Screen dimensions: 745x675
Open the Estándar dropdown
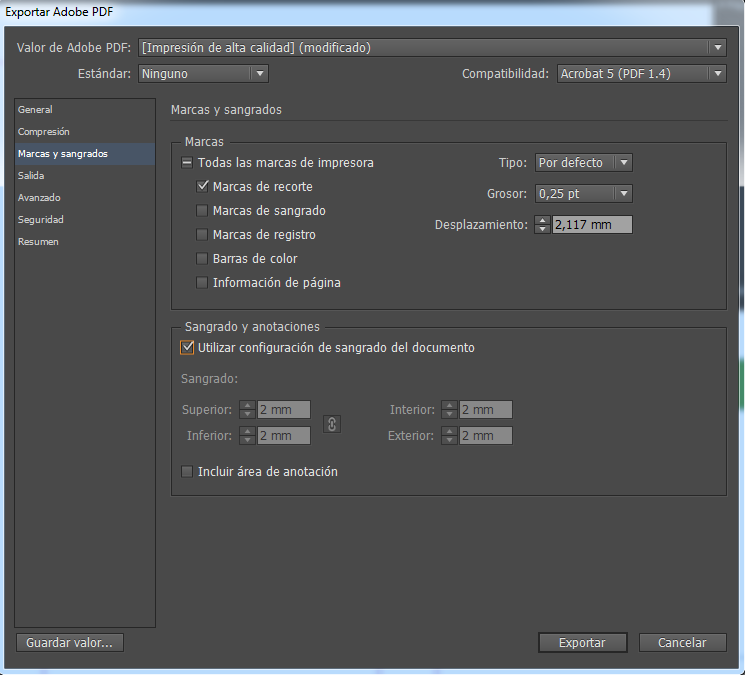(x=203, y=74)
